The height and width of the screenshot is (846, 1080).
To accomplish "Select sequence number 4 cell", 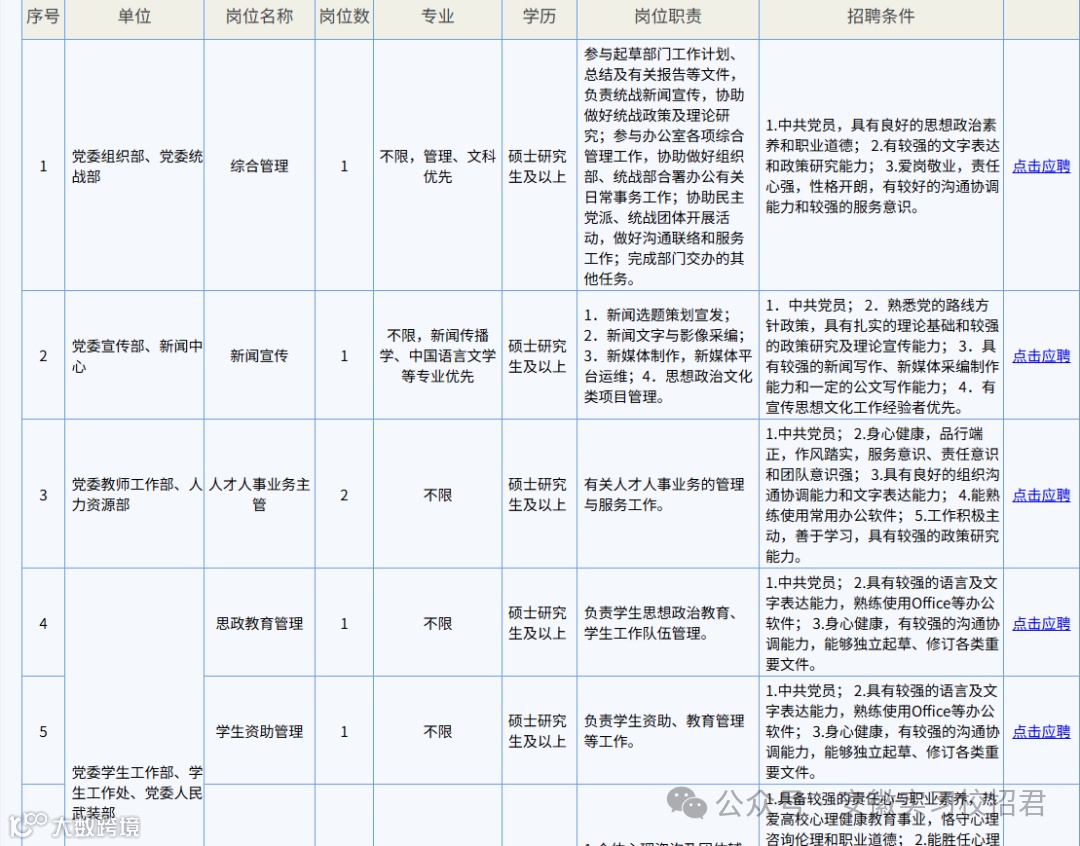I will [43, 623].
